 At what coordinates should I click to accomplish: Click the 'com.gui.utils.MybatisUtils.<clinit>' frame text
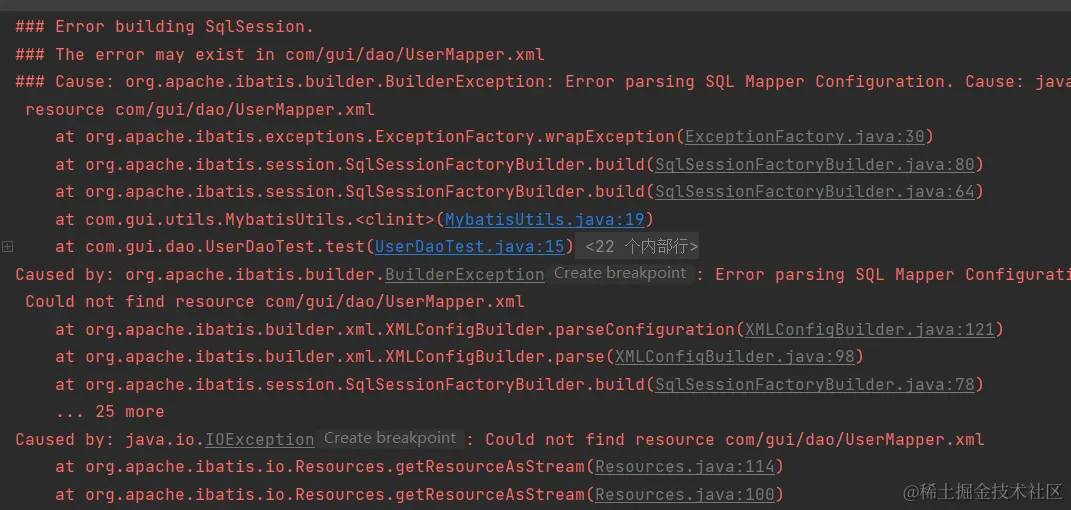260,219
